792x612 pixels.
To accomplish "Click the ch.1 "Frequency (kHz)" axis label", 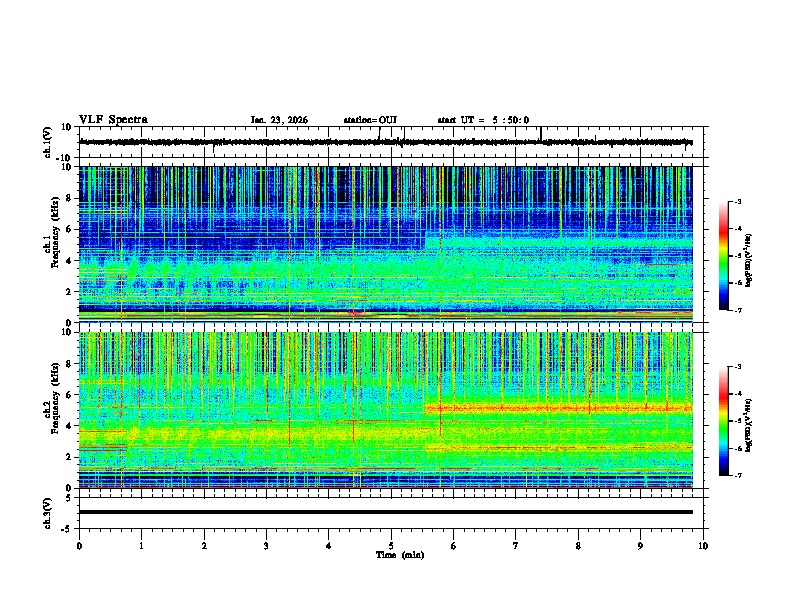I will click(55, 232).
